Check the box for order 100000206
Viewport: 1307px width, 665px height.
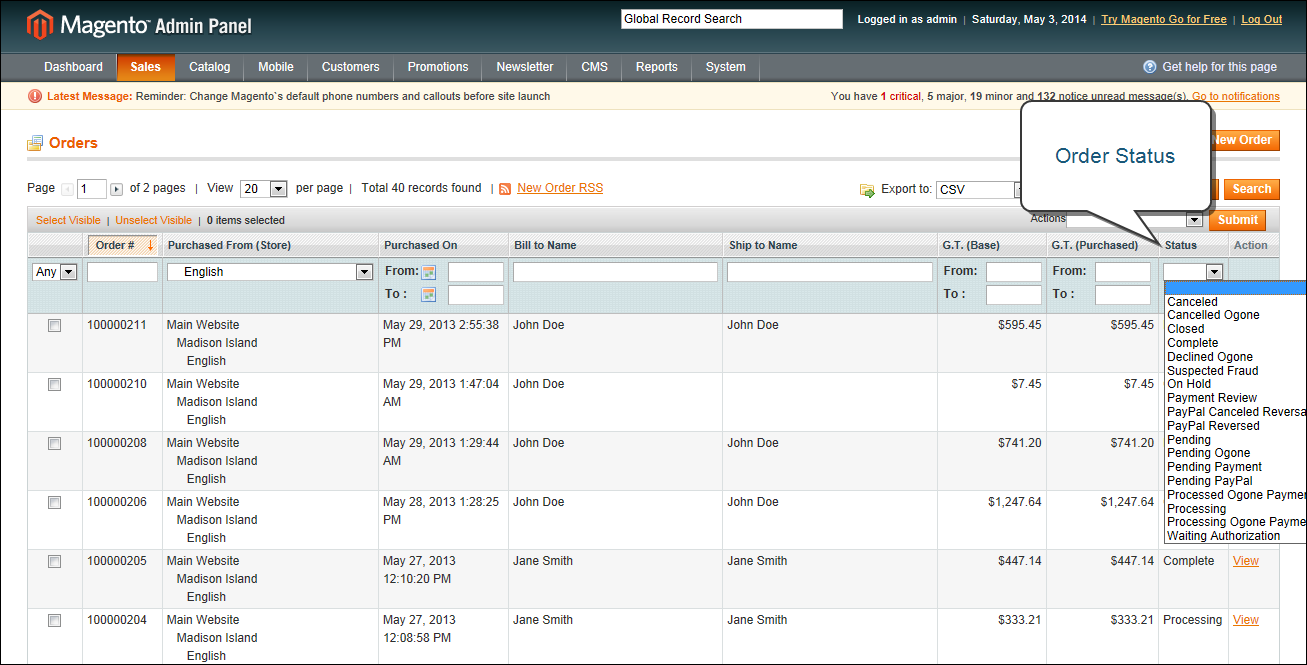point(55,503)
